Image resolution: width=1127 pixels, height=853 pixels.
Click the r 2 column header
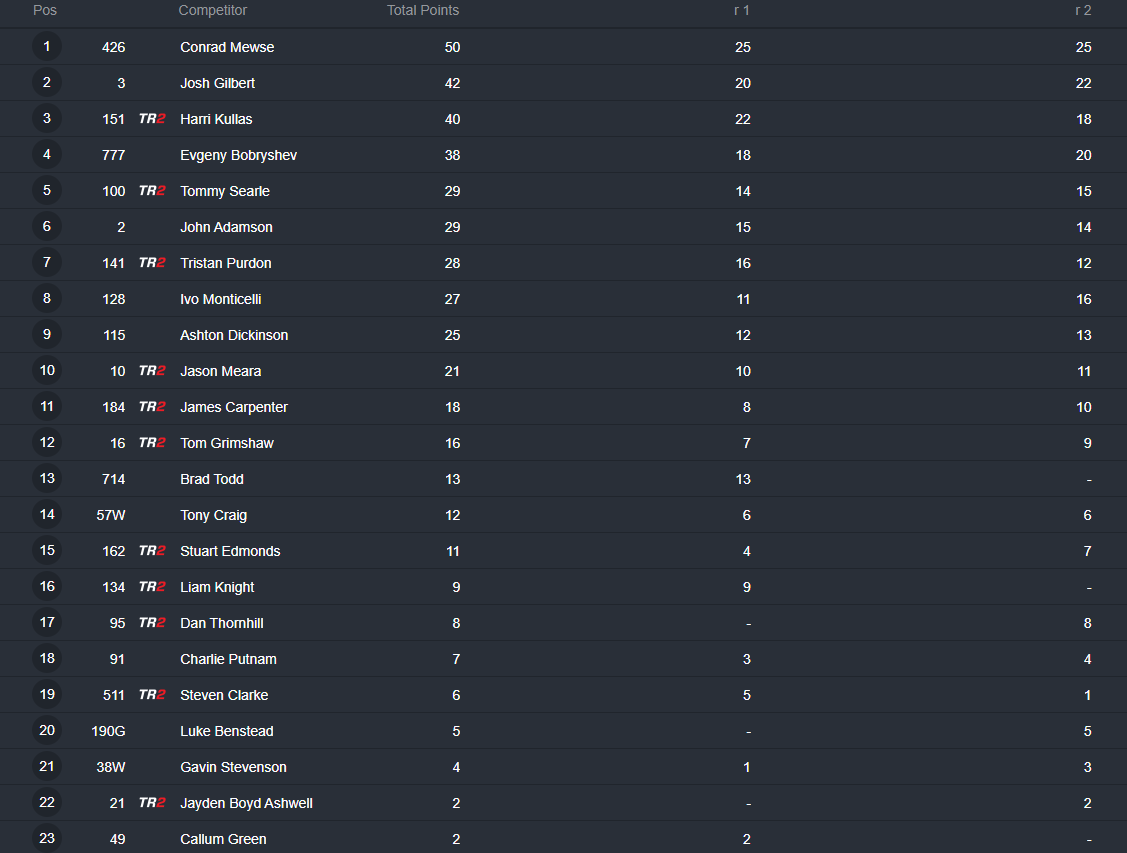pyautogui.click(x=1083, y=10)
